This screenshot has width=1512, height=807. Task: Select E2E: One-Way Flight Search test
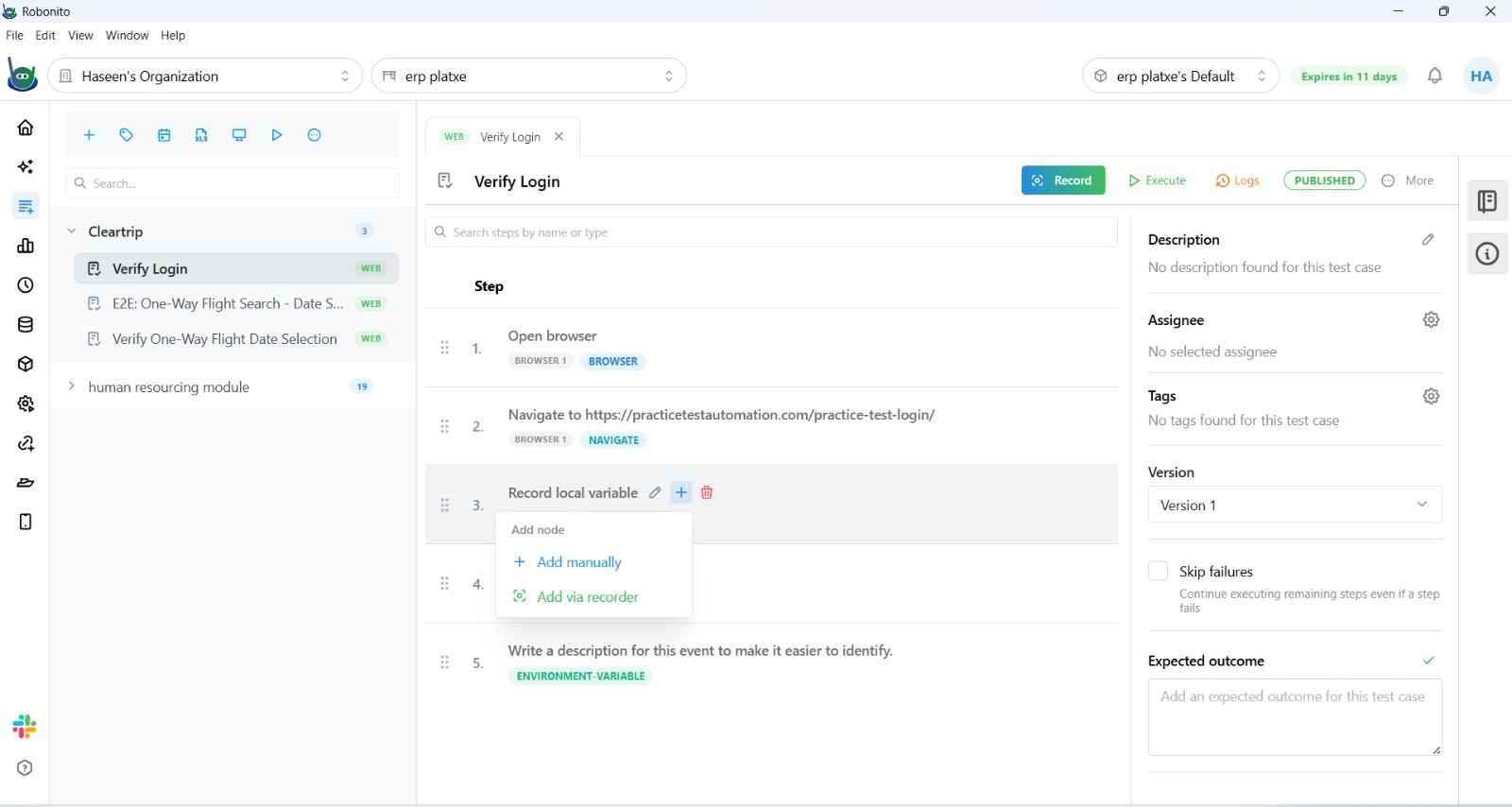236,303
